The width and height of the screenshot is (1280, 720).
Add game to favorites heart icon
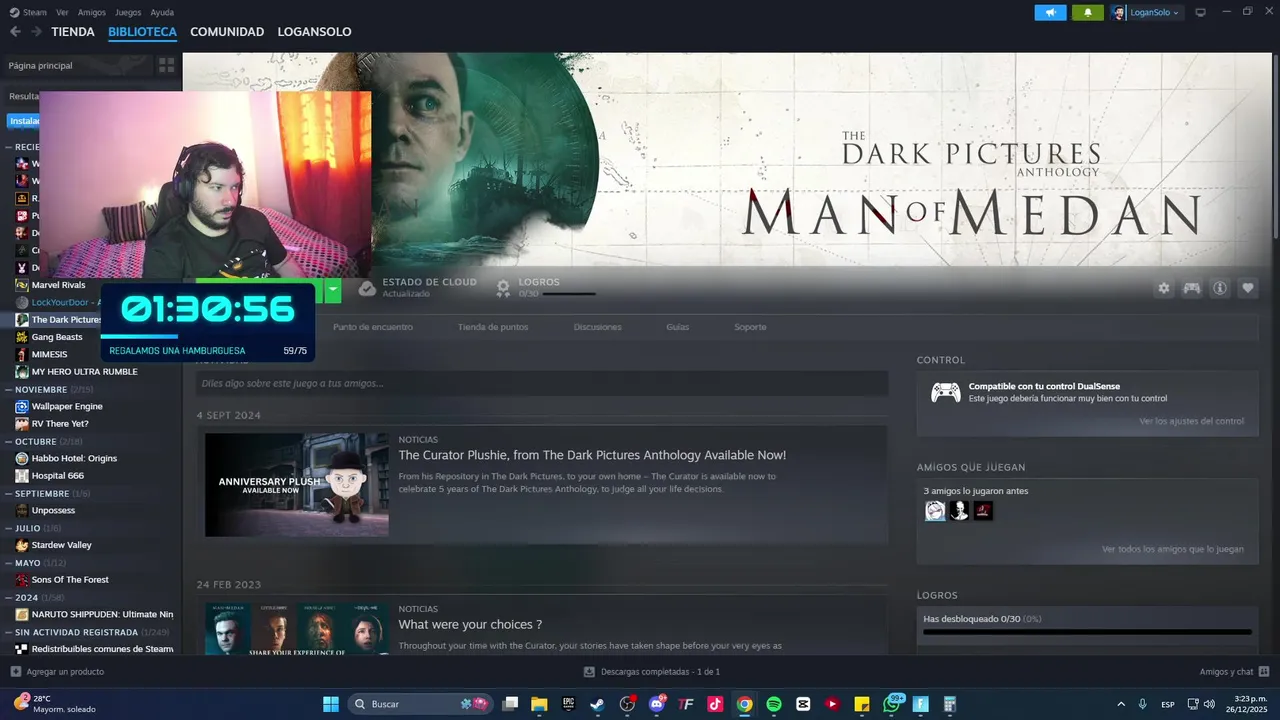click(1248, 288)
